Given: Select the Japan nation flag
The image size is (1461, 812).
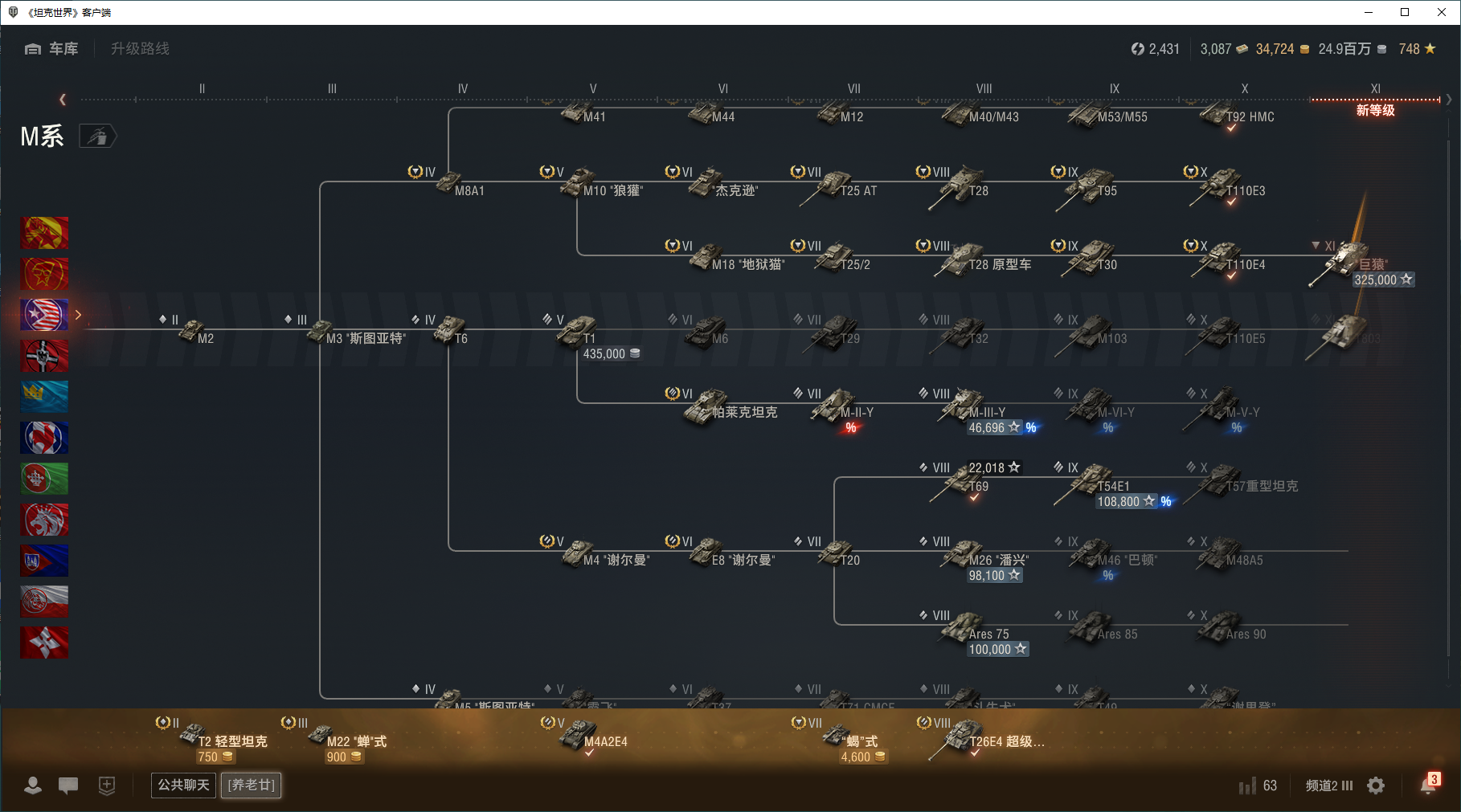Looking at the screenshot, I should 44,643.
